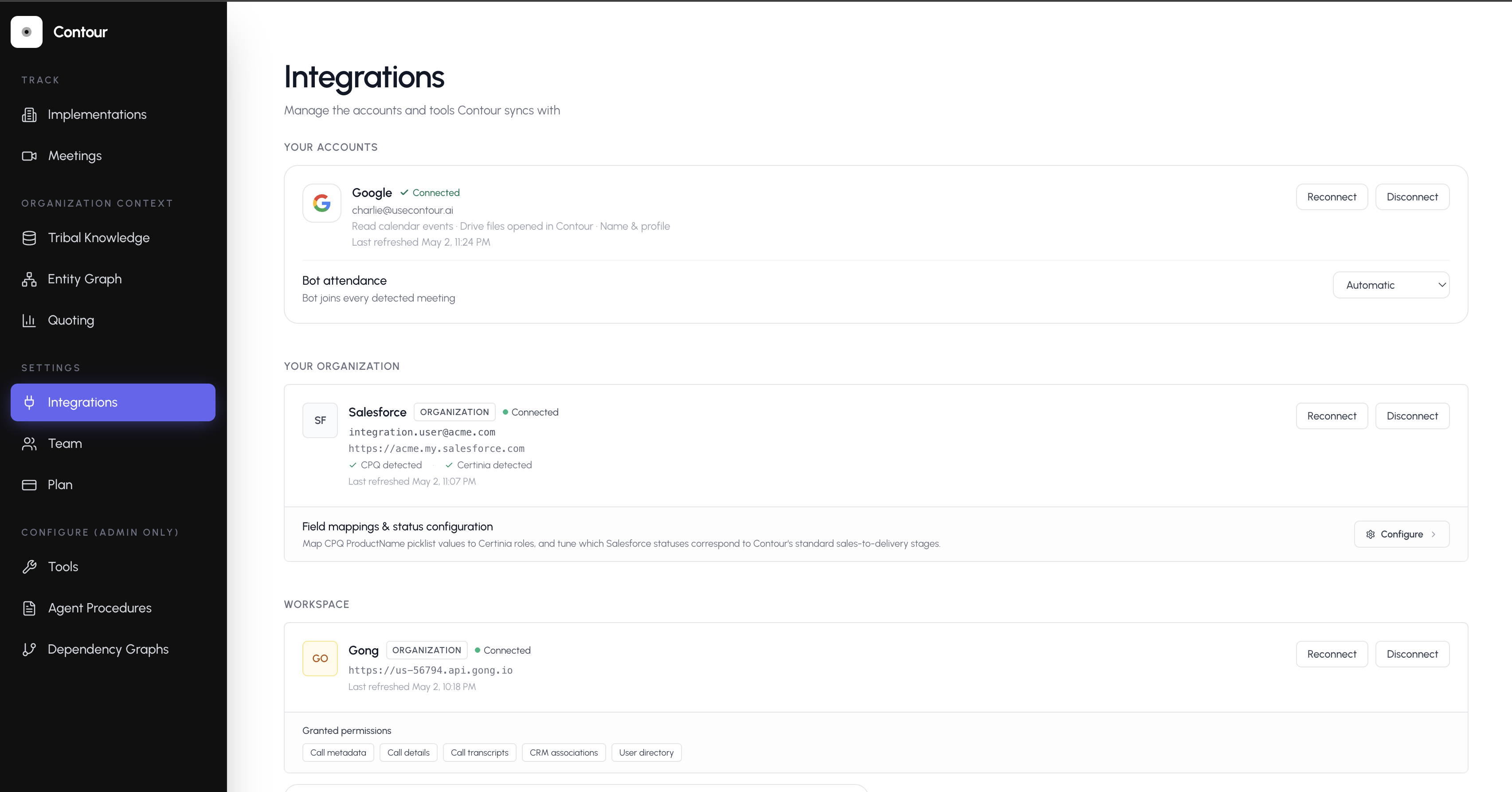Click the Dependency Graphs branch icon
Viewport: 1512px width, 792px height.
[29, 649]
